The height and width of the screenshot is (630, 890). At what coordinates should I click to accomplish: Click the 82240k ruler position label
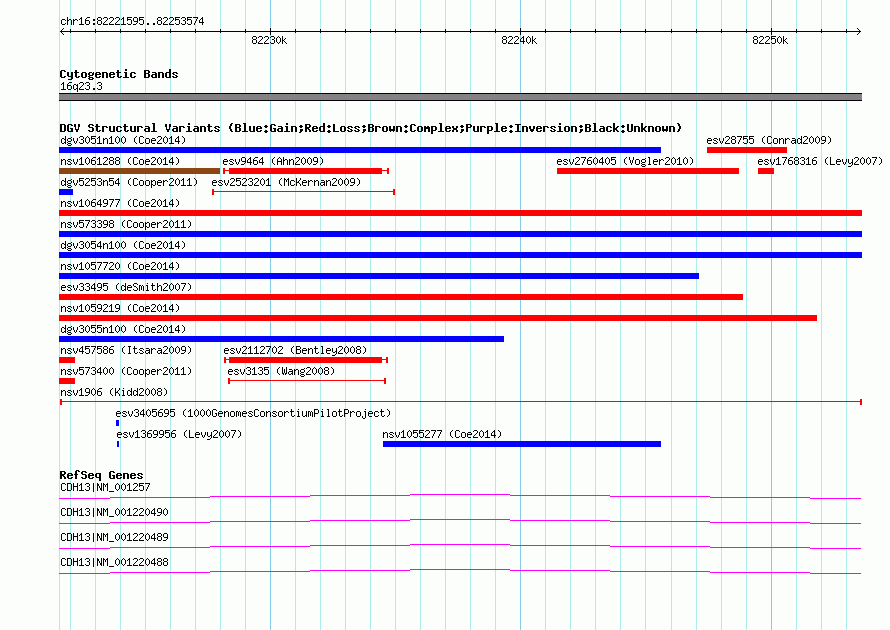tap(519, 40)
